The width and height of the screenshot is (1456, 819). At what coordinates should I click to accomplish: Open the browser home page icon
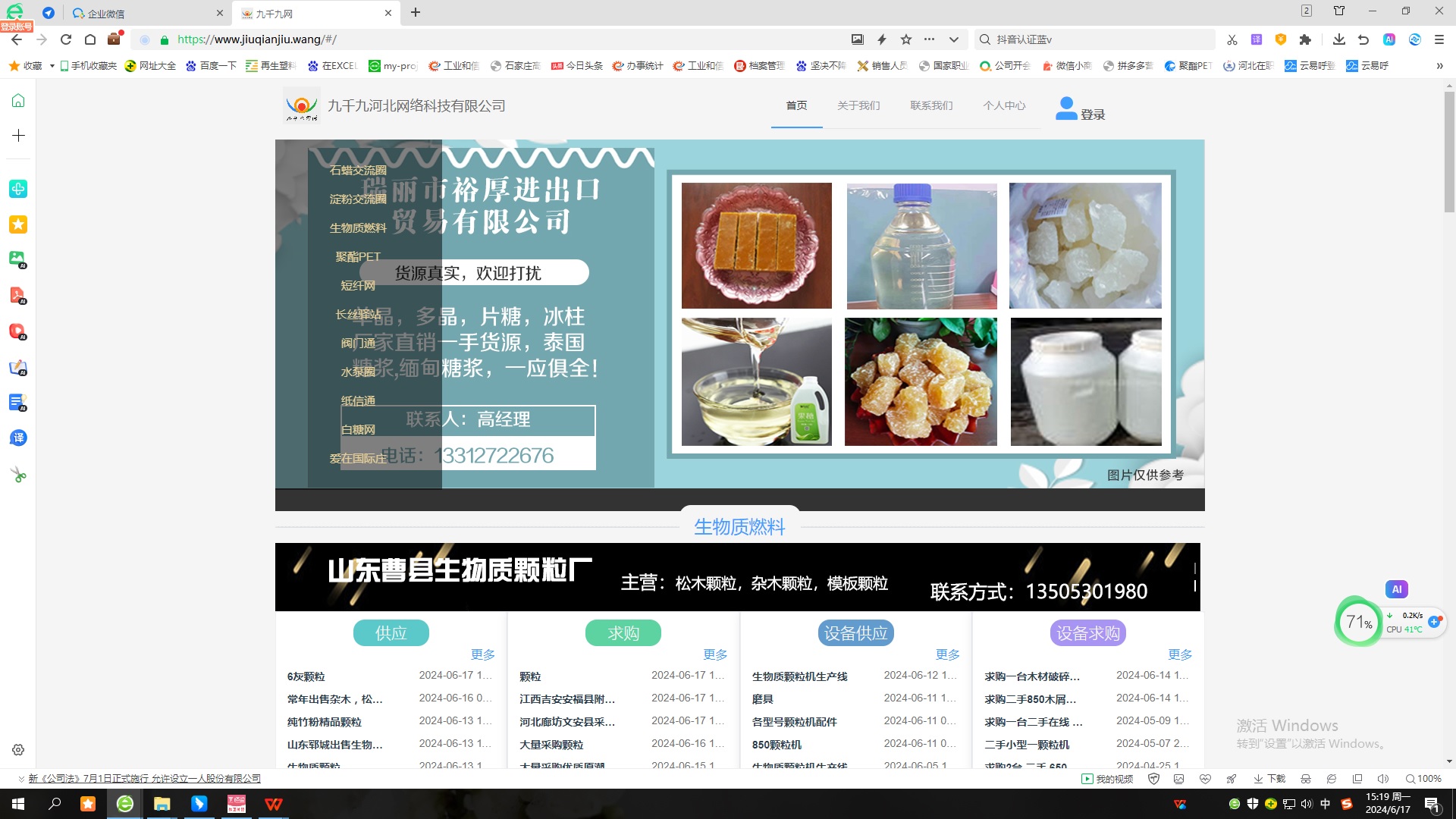90,39
